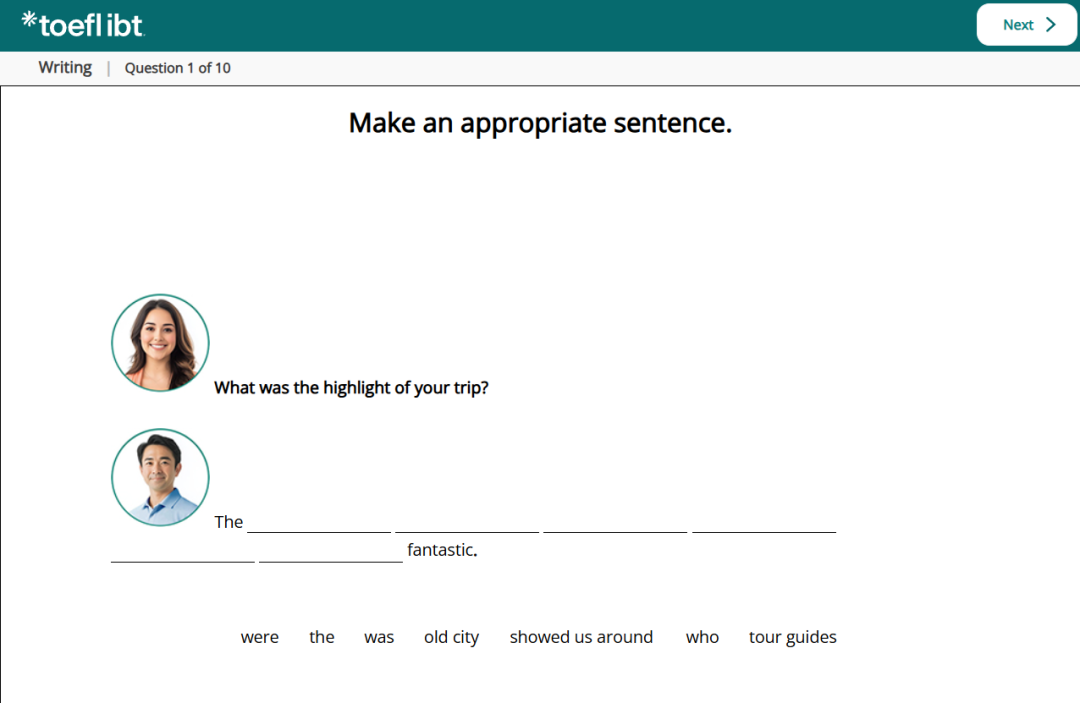This screenshot has width=1080, height=703.
Task: Click the woman's profile picture
Action: point(160,342)
